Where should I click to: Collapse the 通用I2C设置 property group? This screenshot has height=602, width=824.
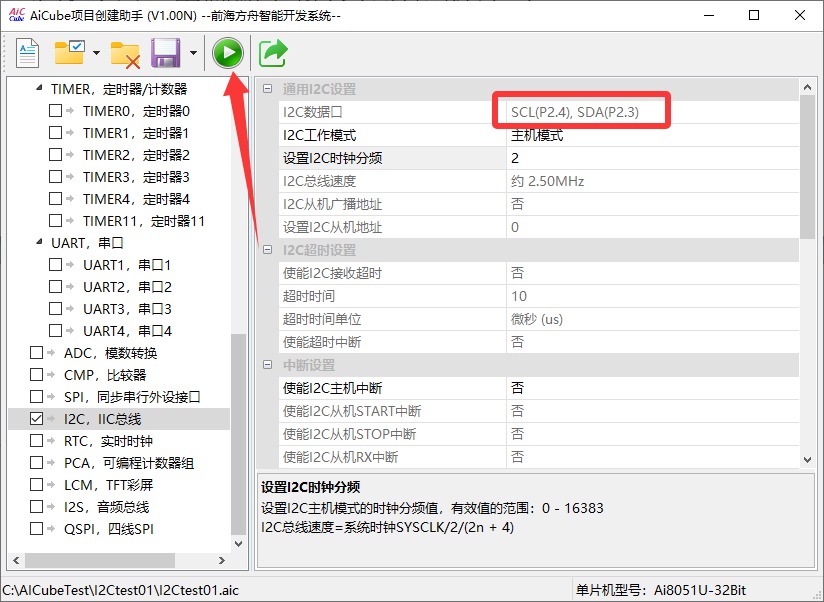(267, 89)
